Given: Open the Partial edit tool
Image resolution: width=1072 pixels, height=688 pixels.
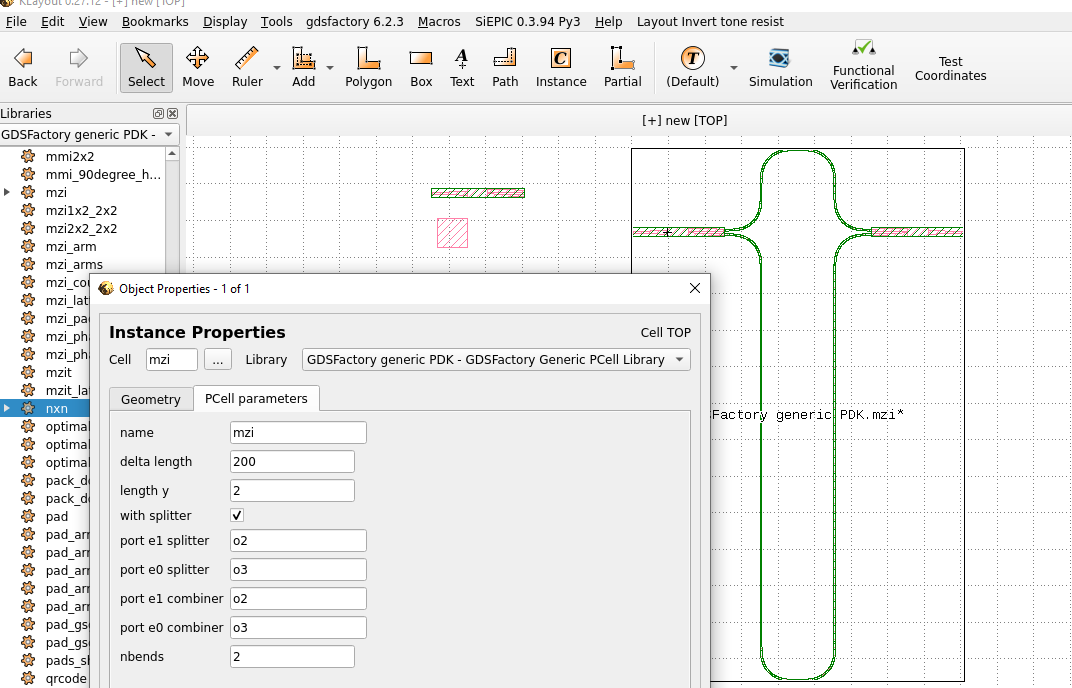Looking at the screenshot, I should pyautogui.click(x=622, y=67).
